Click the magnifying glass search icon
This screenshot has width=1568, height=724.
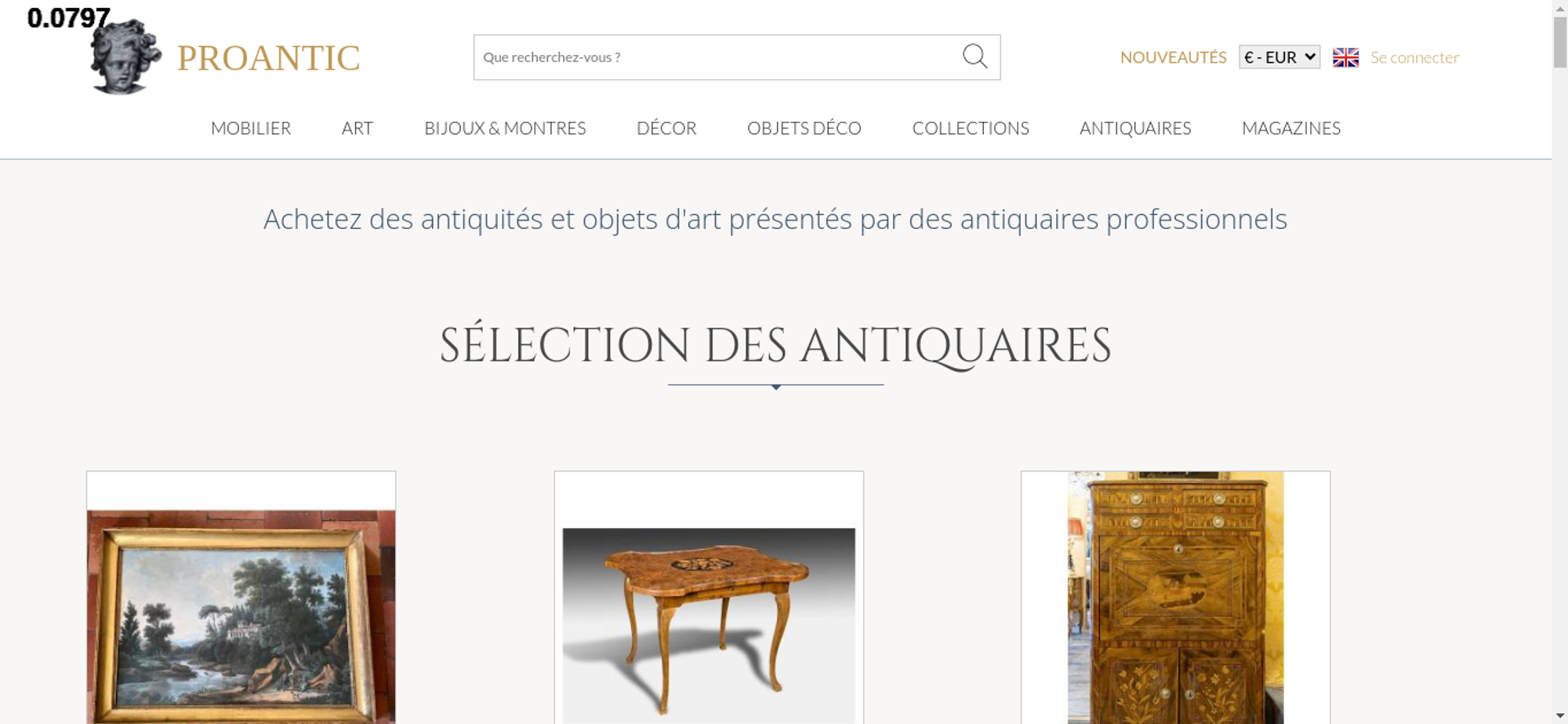pos(975,56)
